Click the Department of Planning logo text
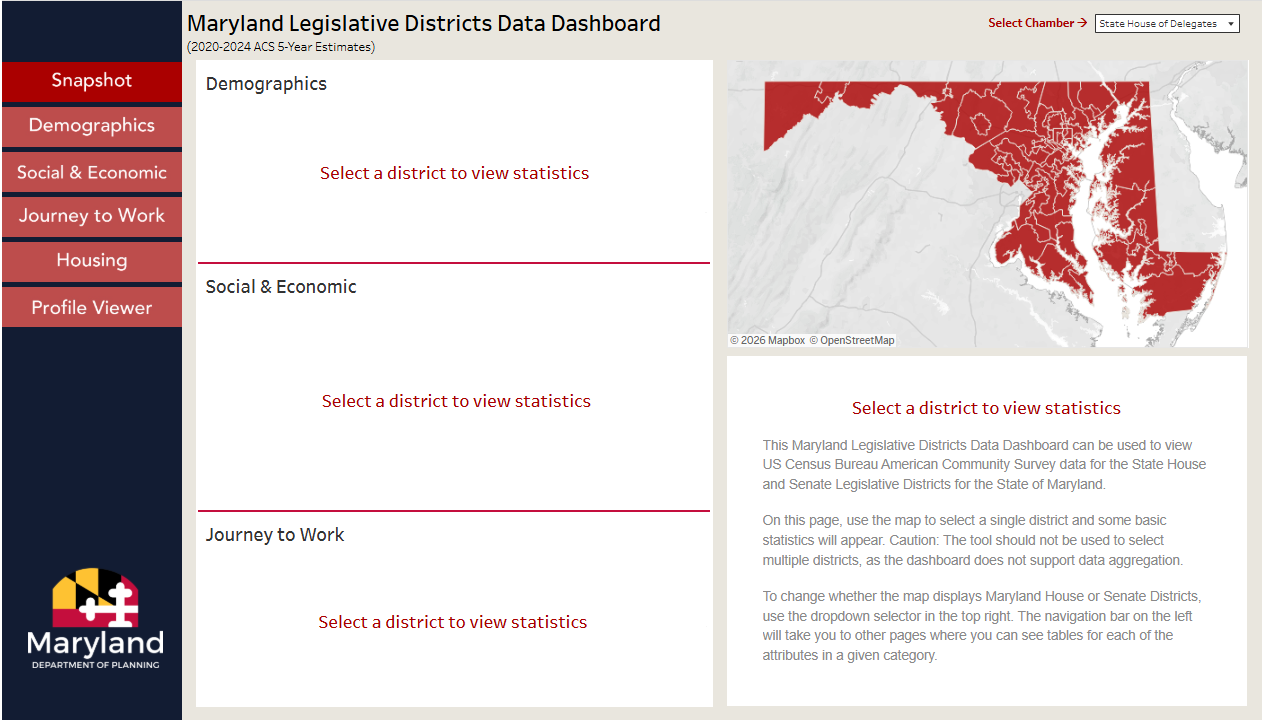The height and width of the screenshot is (720, 1262). pos(95,665)
